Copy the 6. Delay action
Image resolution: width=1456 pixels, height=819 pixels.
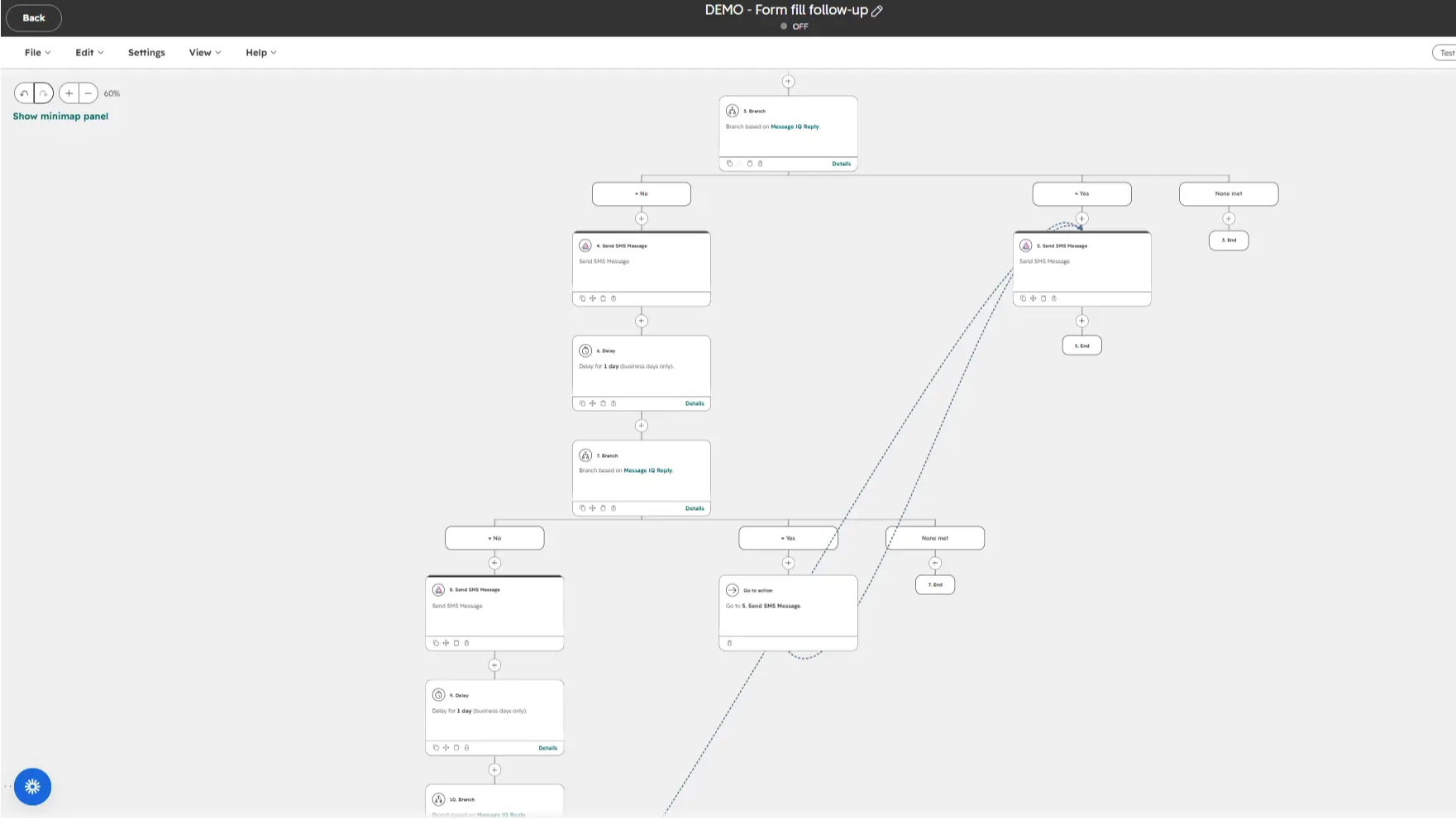point(582,403)
